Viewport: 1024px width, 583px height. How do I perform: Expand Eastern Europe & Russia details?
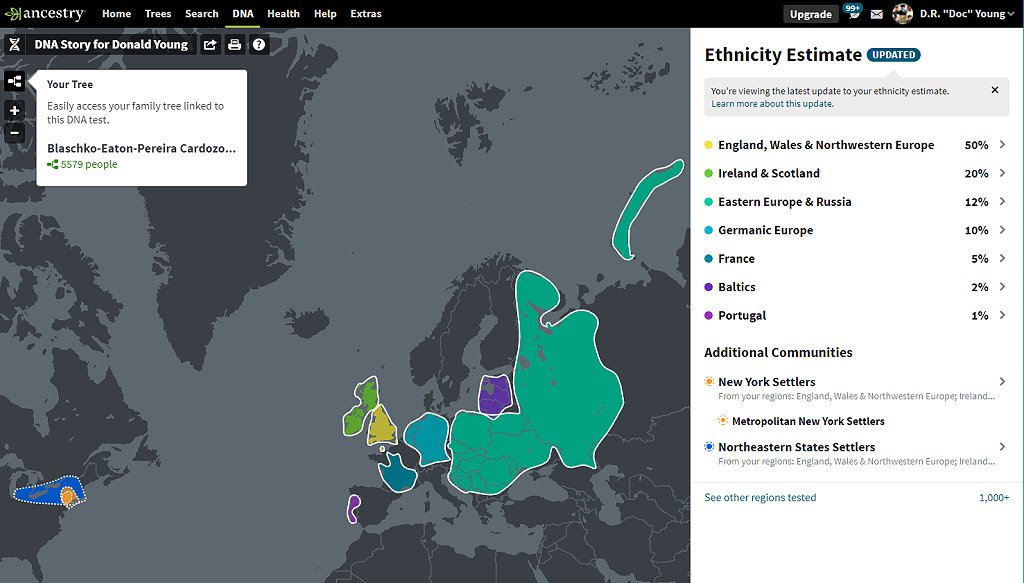(x=1002, y=201)
